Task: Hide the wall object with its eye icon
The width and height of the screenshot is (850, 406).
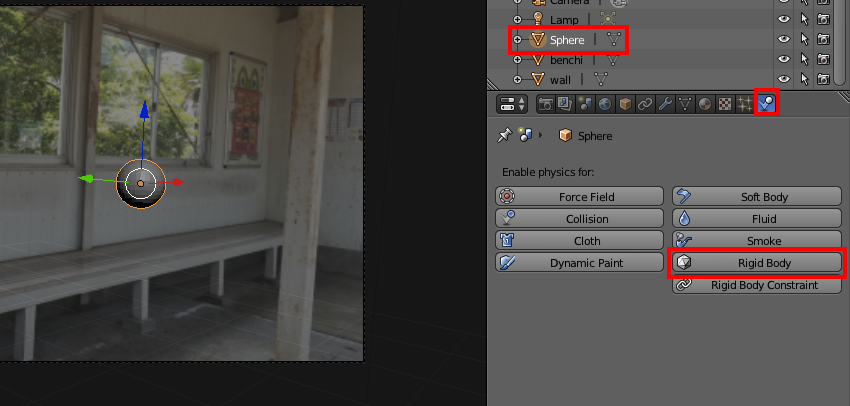Action: (783, 79)
